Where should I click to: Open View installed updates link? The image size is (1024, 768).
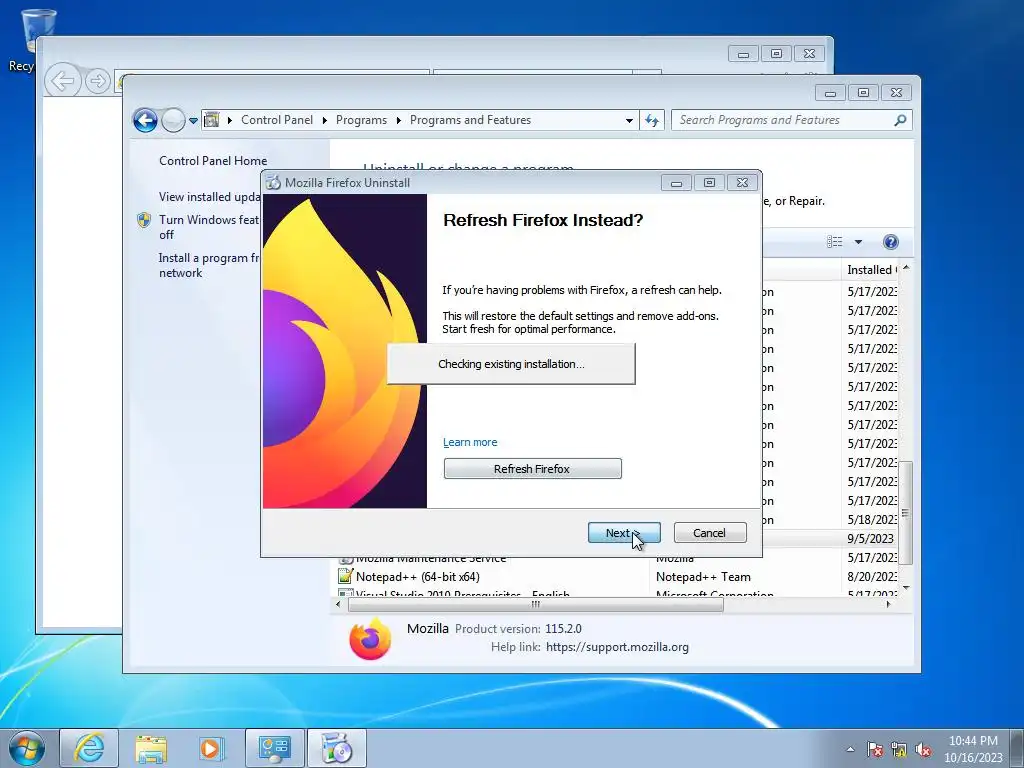(x=210, y=197)
